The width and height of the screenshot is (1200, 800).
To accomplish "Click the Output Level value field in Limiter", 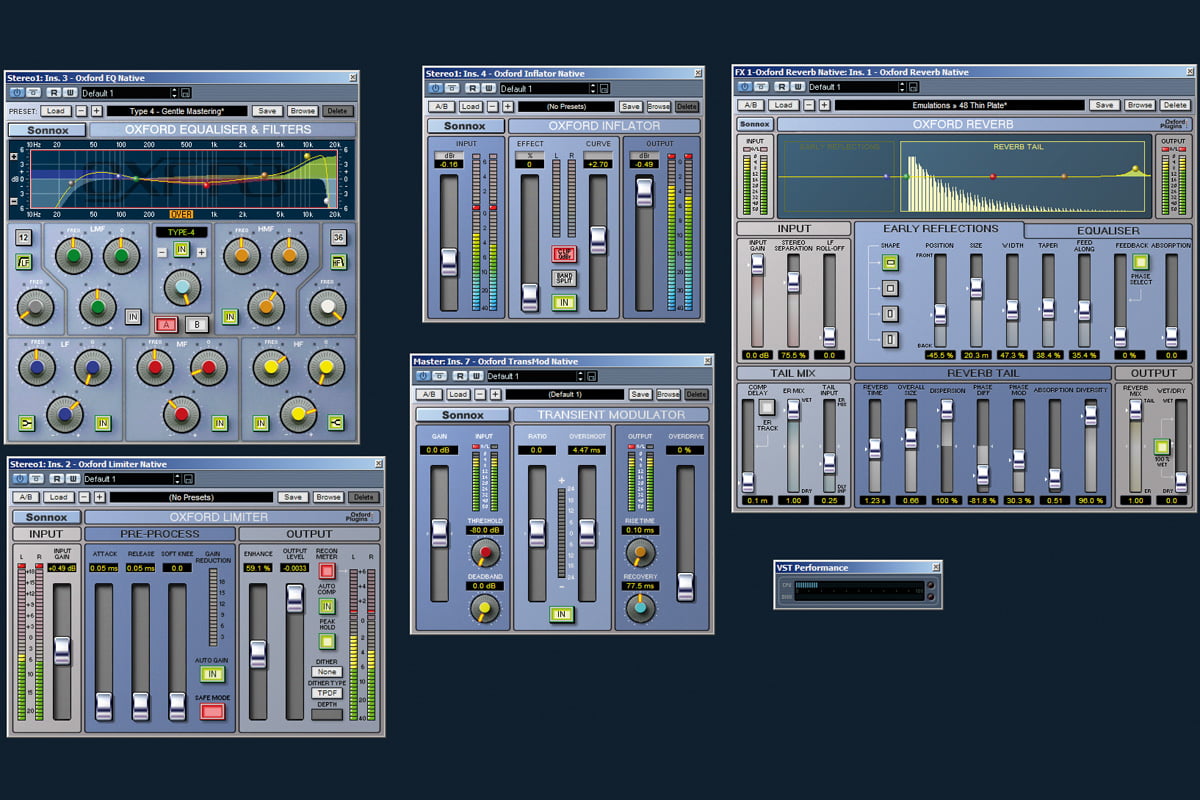I will (294, 568).
